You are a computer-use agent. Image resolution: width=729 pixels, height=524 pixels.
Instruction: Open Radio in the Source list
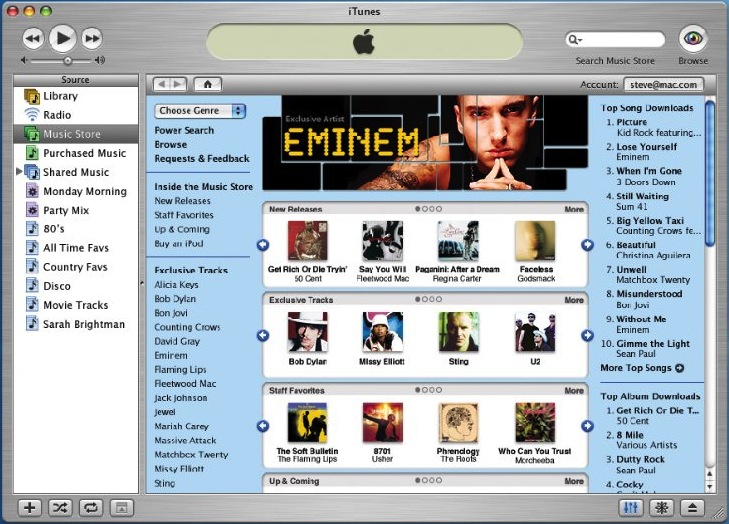[x=76, y=115]
